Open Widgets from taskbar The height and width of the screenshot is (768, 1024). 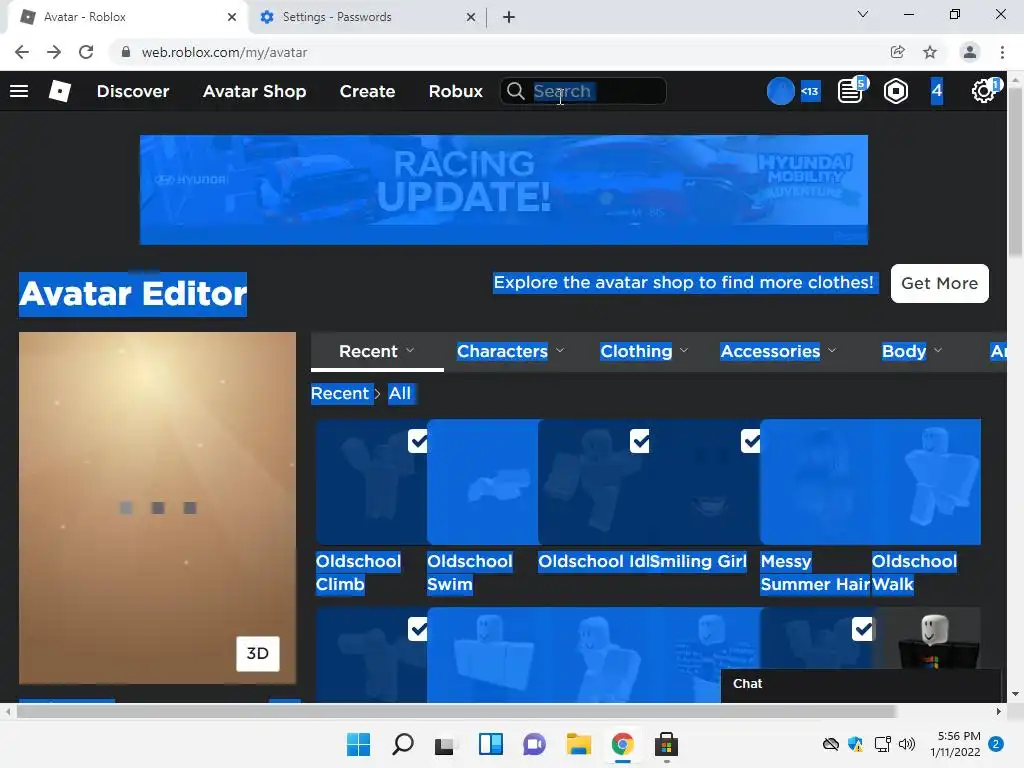point(490,744)
